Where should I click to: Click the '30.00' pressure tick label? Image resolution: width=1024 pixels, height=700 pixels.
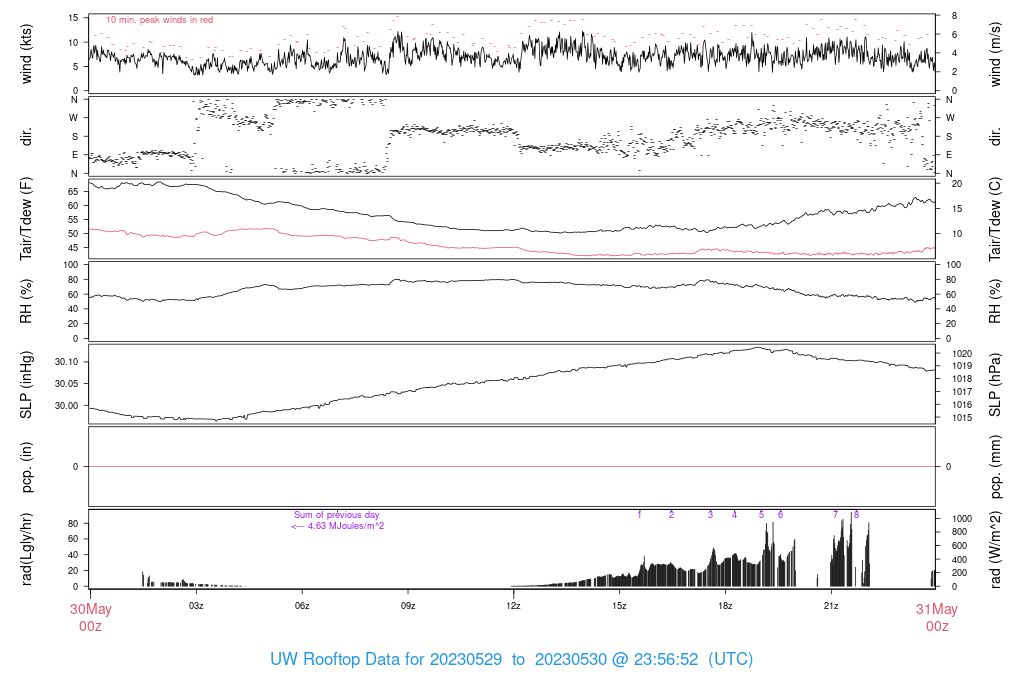coord(67,406)
